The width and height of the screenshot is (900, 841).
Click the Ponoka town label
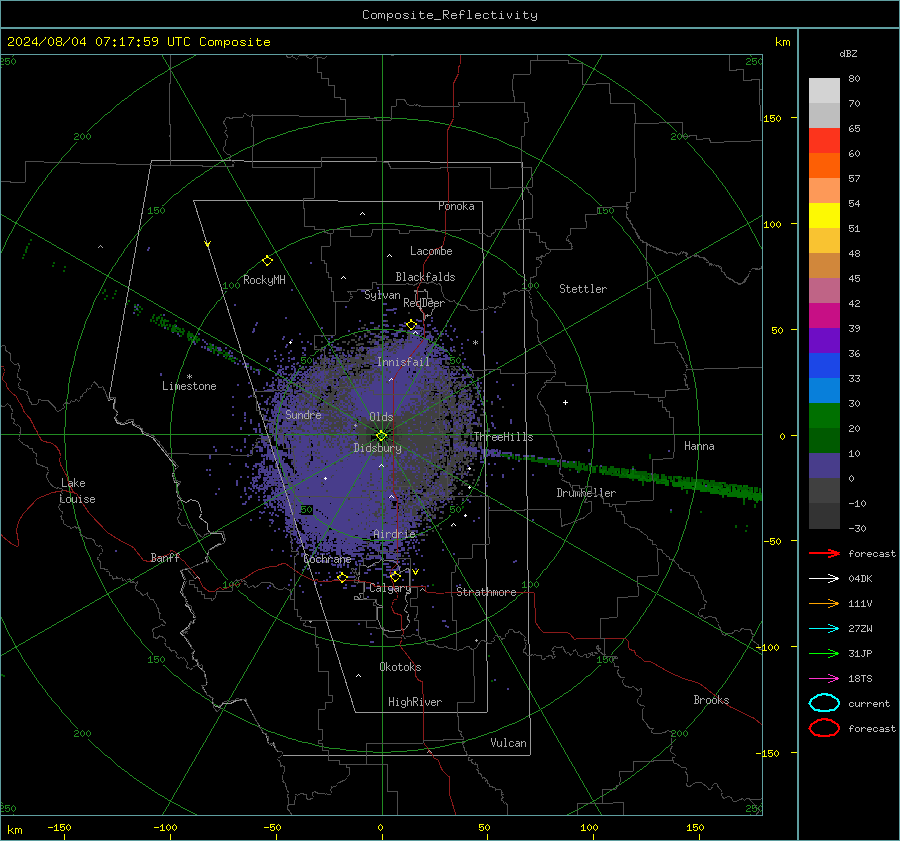pos(456,206)
